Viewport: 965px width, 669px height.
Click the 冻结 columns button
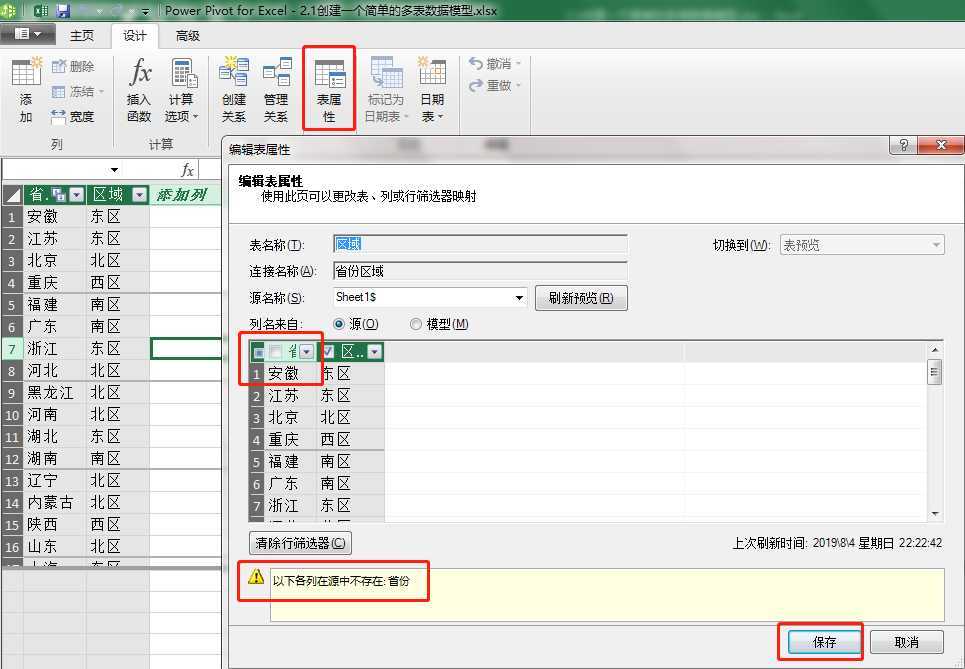tap(78, 92)
